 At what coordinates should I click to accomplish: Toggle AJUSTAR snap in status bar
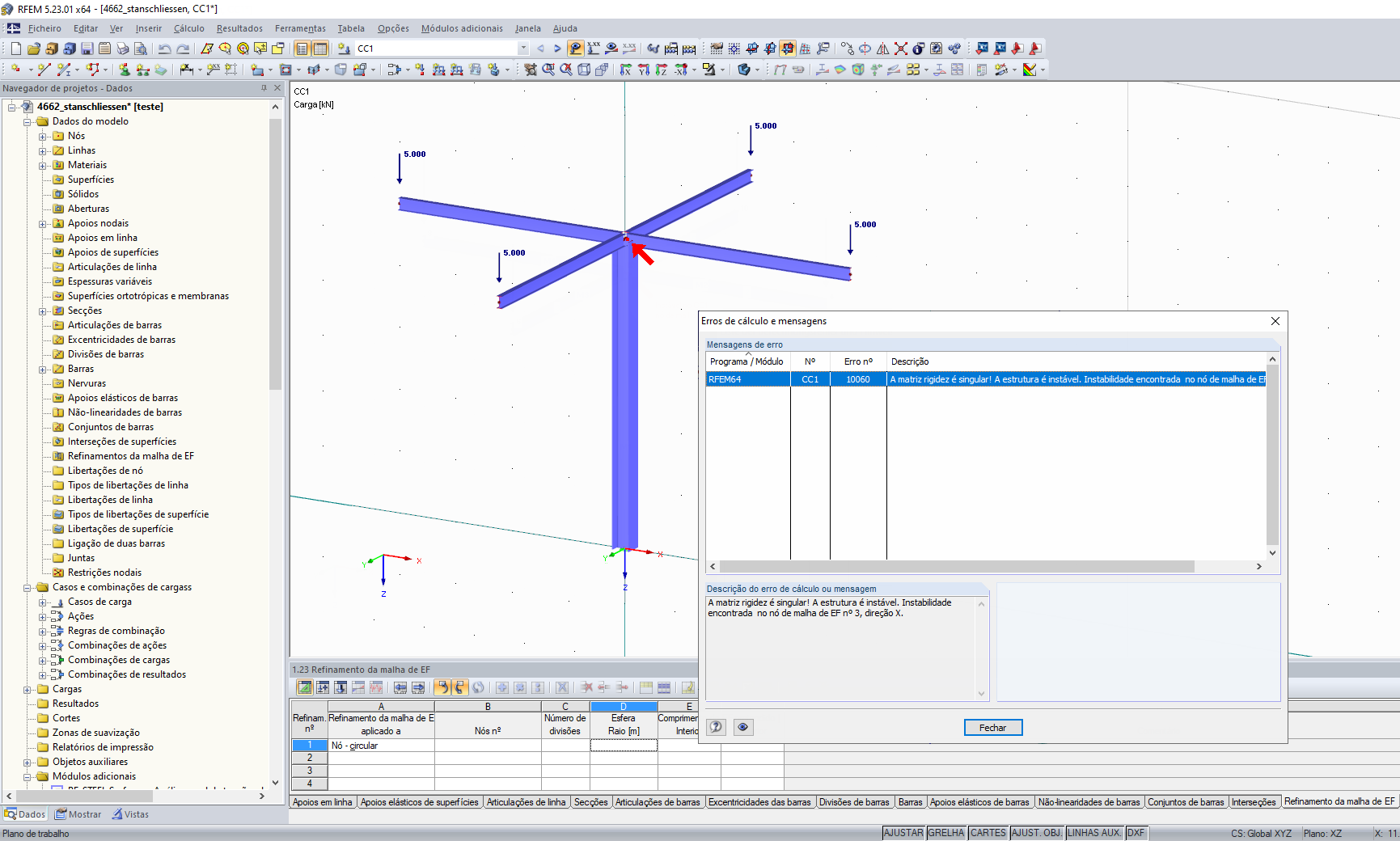pyautogui.click(x=903, y=833)
